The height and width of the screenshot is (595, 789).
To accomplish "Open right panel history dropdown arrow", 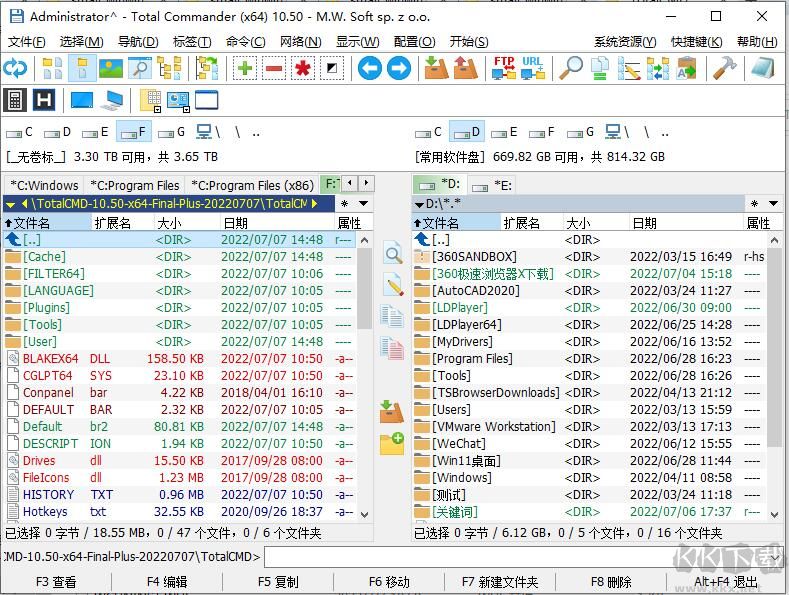I will click(x=773, y=204).
